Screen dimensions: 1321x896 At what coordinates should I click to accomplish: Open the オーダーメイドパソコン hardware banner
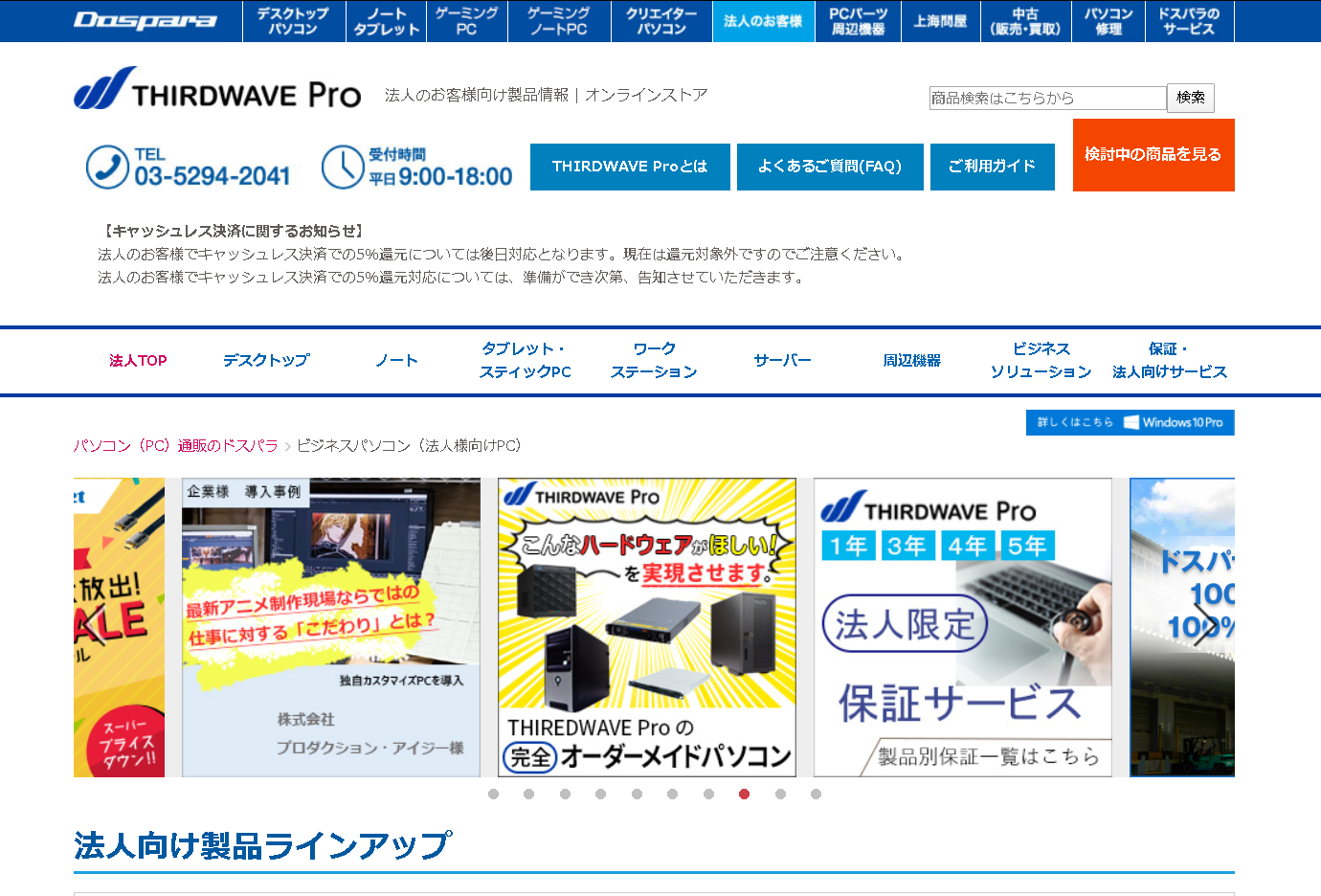click(647, 628)
